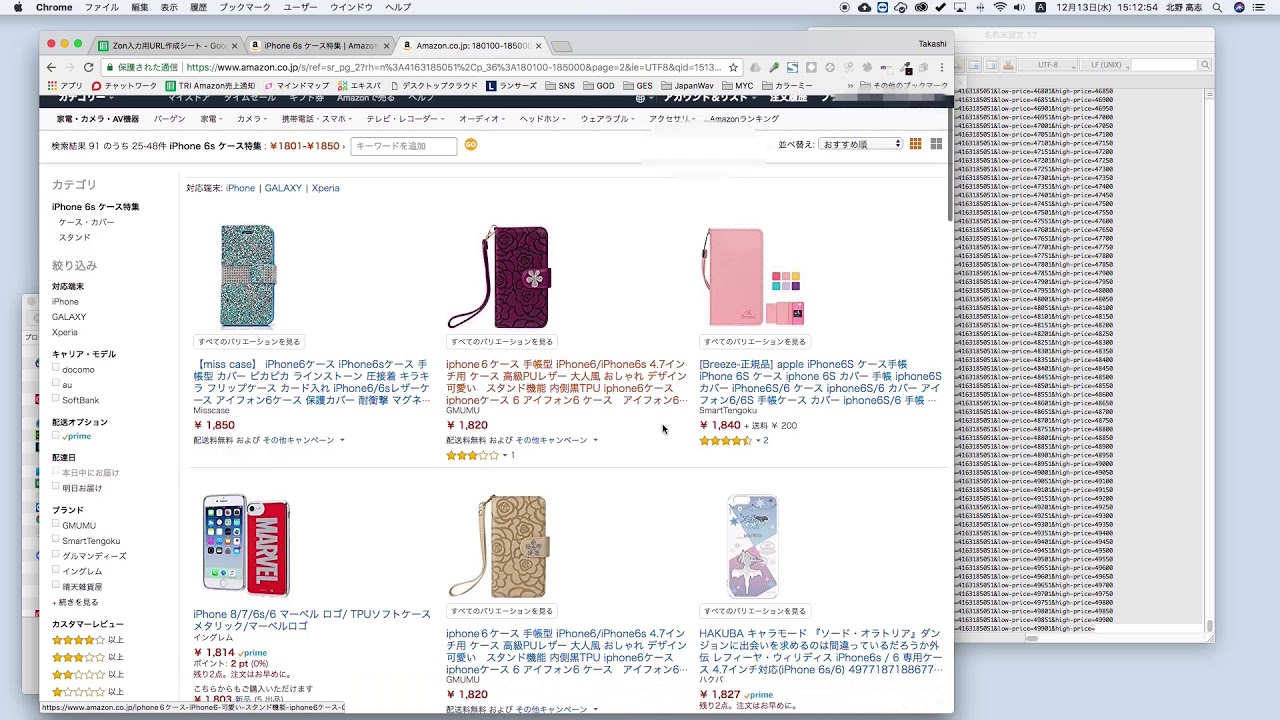Select the ケース・カバー category link
Image resolution: width=1280 pixels, height=720 pixels.
tap(86, 222)
